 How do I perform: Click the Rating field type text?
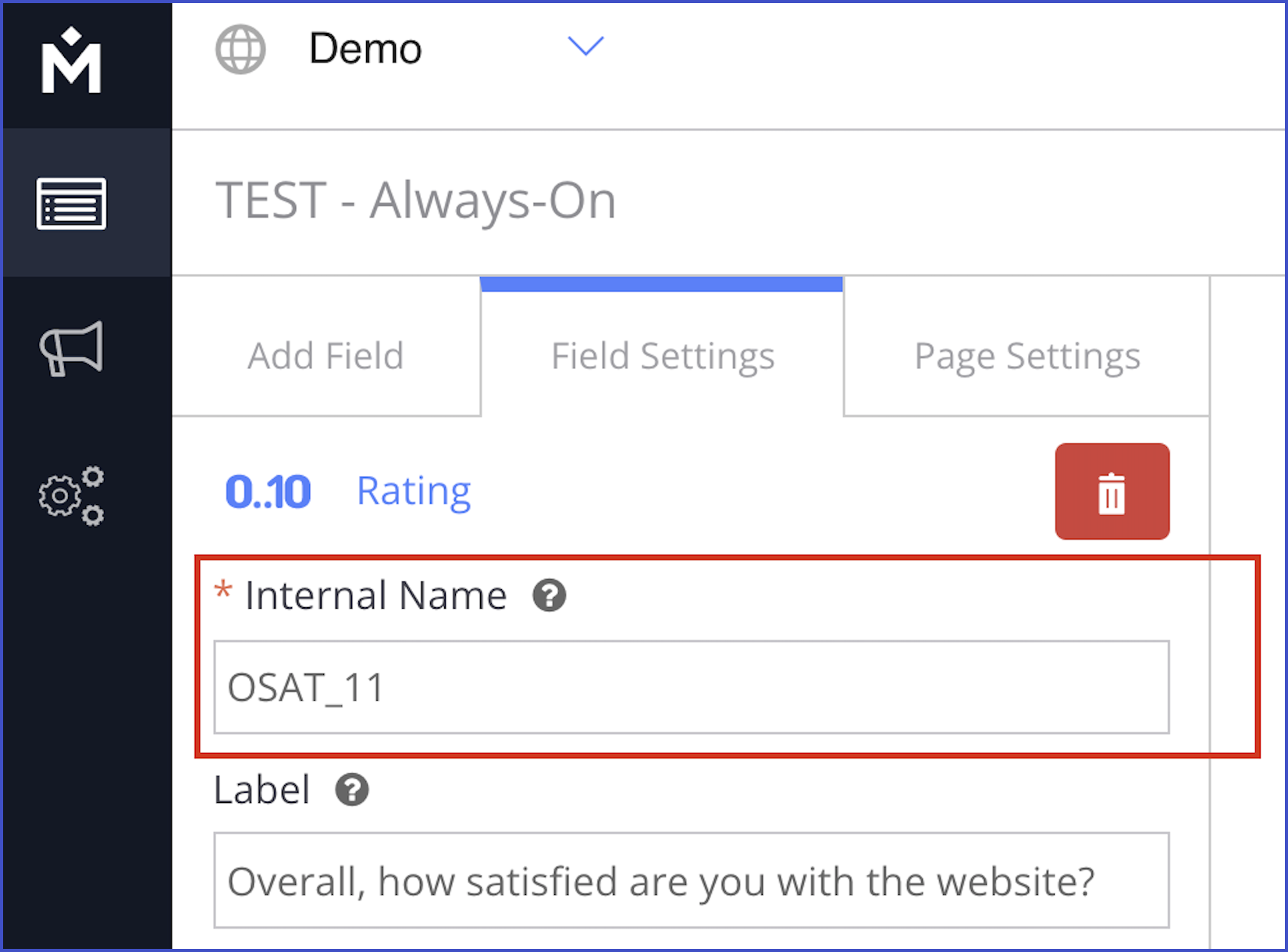click(x=414, y=492)
